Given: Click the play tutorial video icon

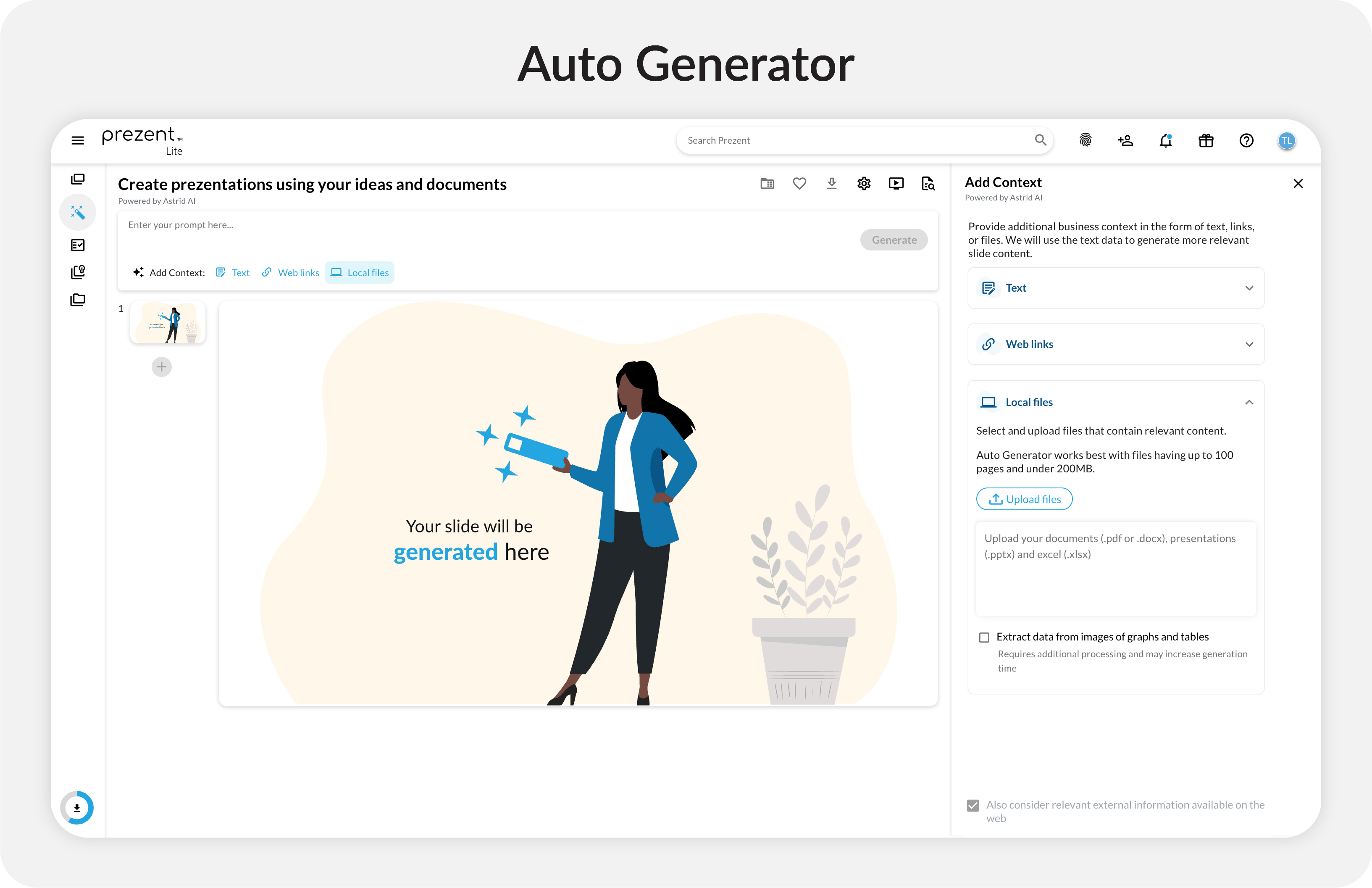Looking at the screenshot, I should pos(896,183).
